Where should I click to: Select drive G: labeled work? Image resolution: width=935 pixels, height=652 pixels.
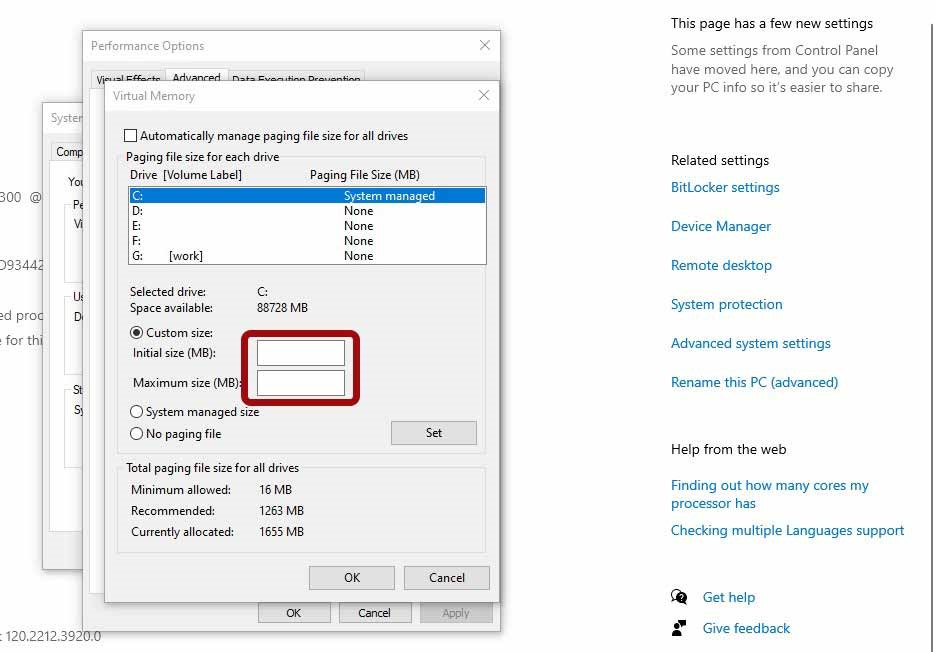point(306,256)
